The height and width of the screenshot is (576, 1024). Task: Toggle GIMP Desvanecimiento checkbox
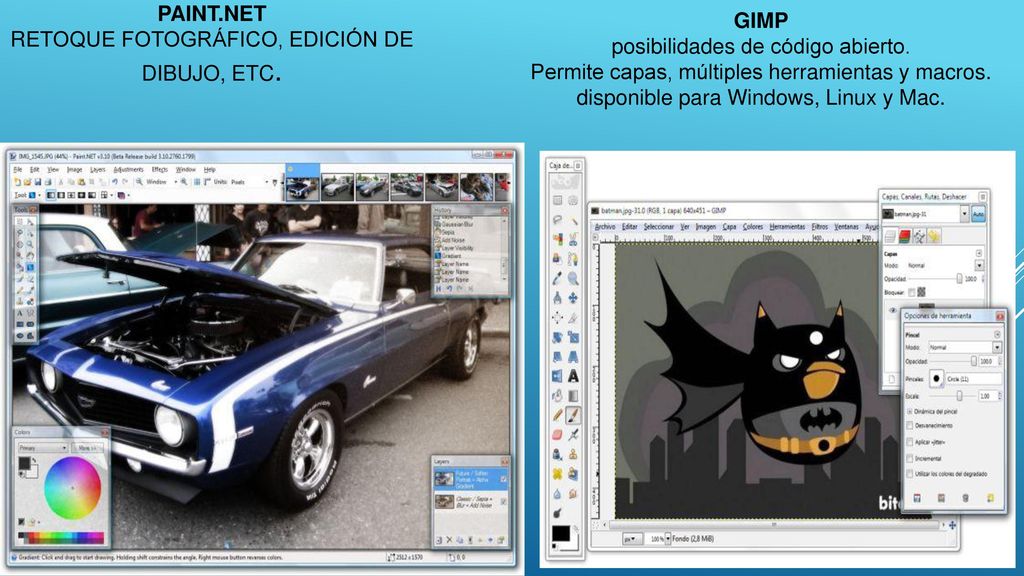pyautogui.click(x=910, y=425)
